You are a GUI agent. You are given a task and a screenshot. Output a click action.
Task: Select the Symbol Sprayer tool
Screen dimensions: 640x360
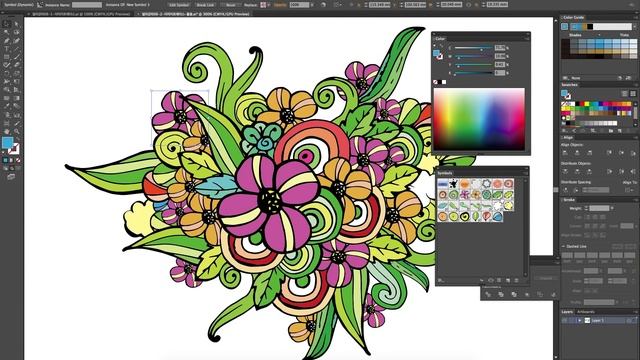tap(7, 115)
